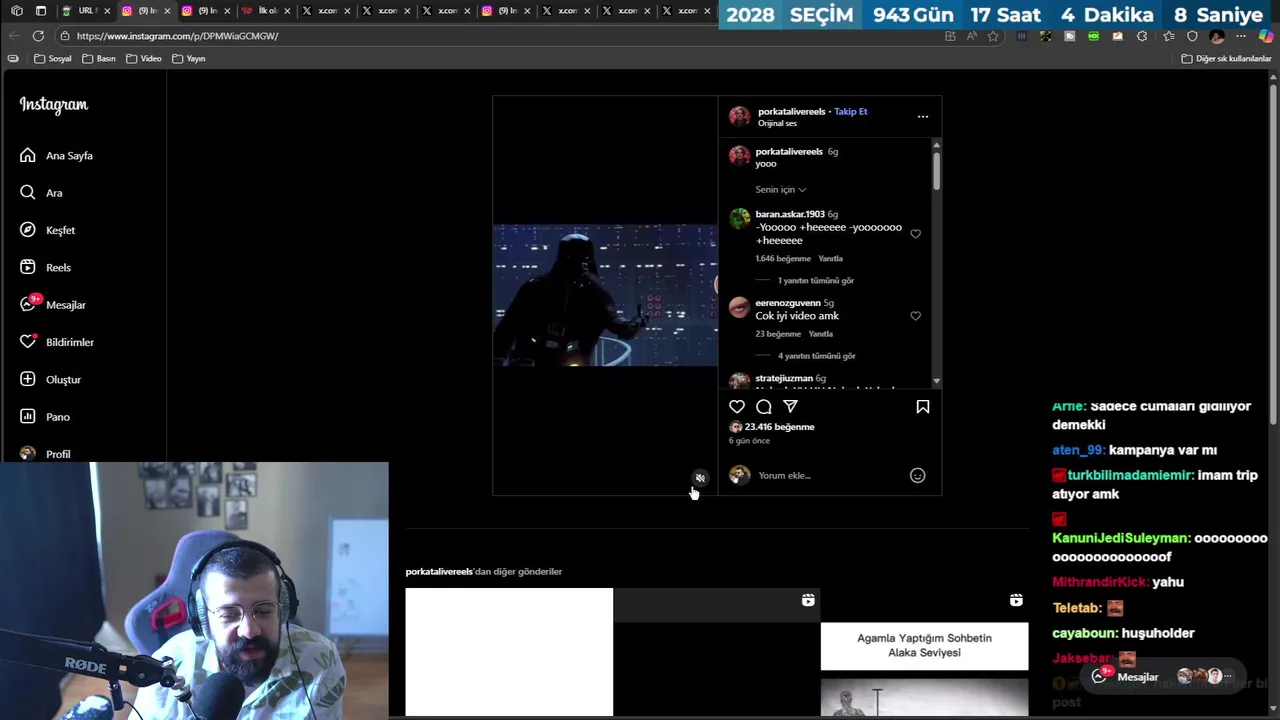Open Bildirimler notifications
This screenshot has width=1280, height=720.
[x=56, y=342]
